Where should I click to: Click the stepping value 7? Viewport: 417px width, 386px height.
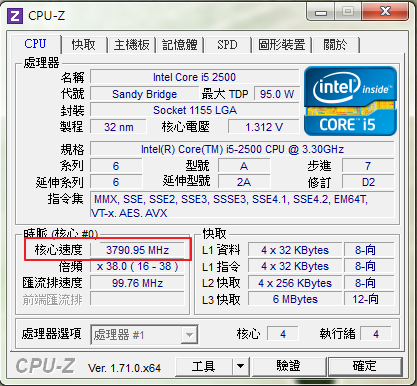pos(368,166)
